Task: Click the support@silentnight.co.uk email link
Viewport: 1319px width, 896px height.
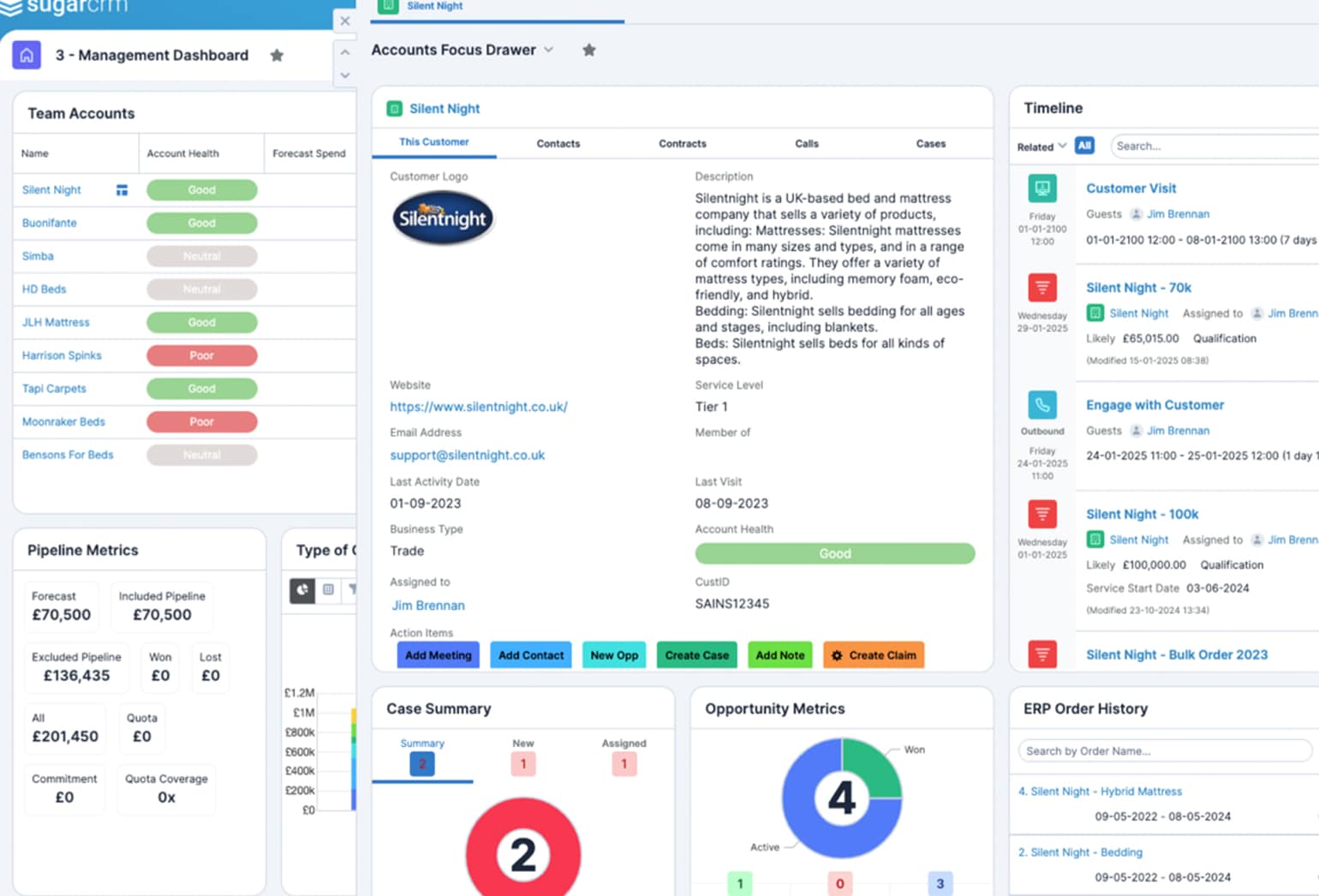Action: (x=468, y=456)
